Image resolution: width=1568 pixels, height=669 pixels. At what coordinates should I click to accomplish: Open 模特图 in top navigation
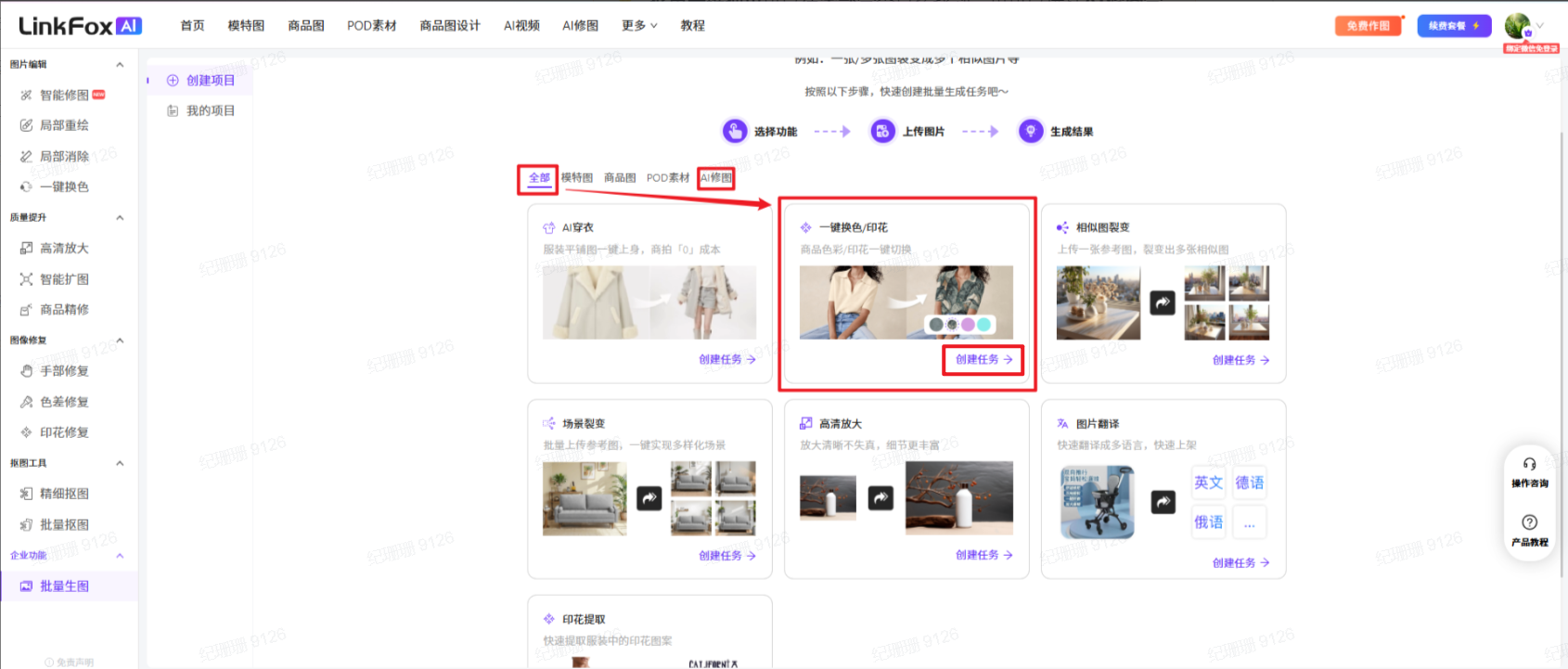click(x=246, y=26)
